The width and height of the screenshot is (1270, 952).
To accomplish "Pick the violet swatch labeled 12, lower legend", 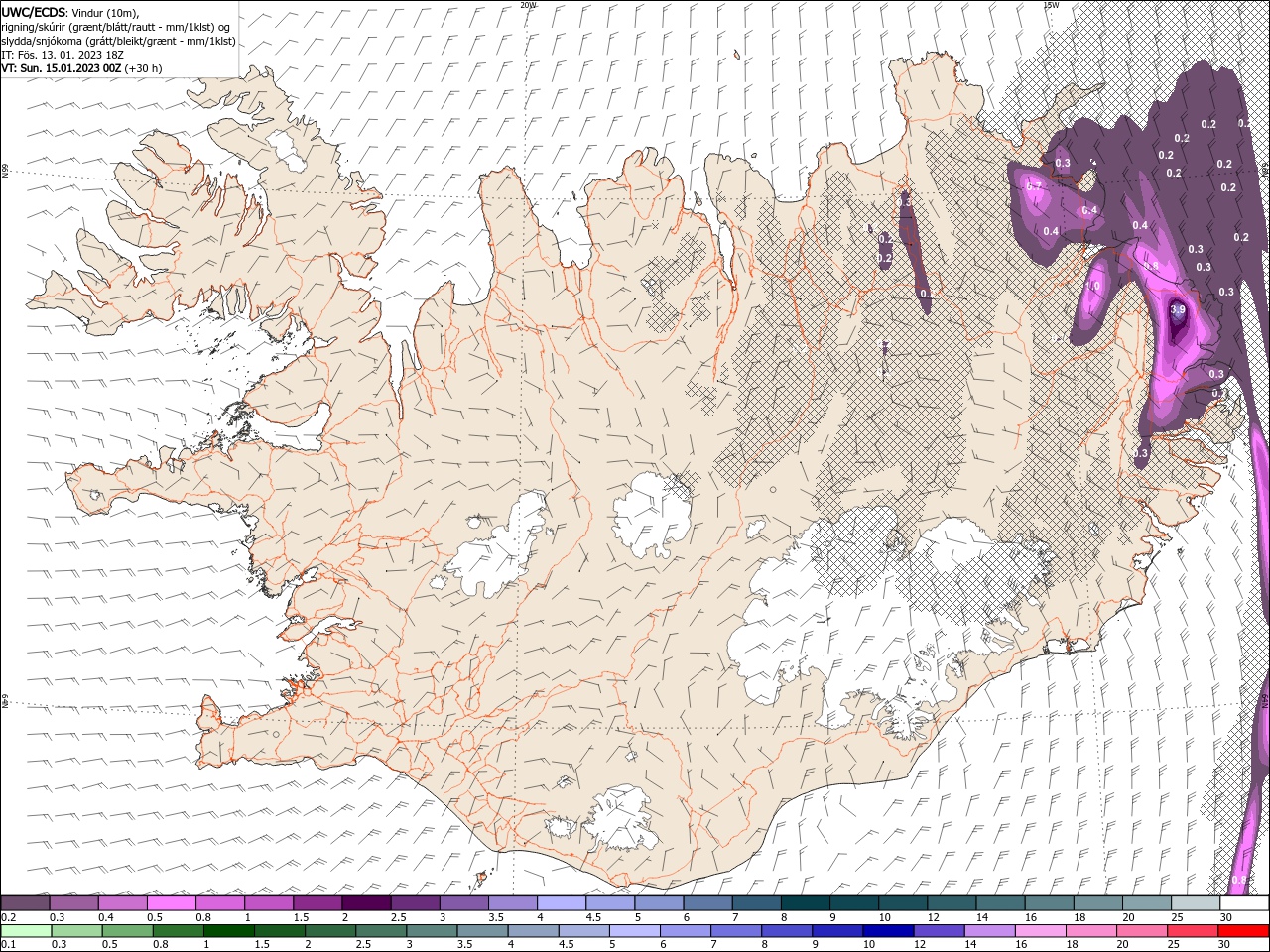I will click(939, 930).
